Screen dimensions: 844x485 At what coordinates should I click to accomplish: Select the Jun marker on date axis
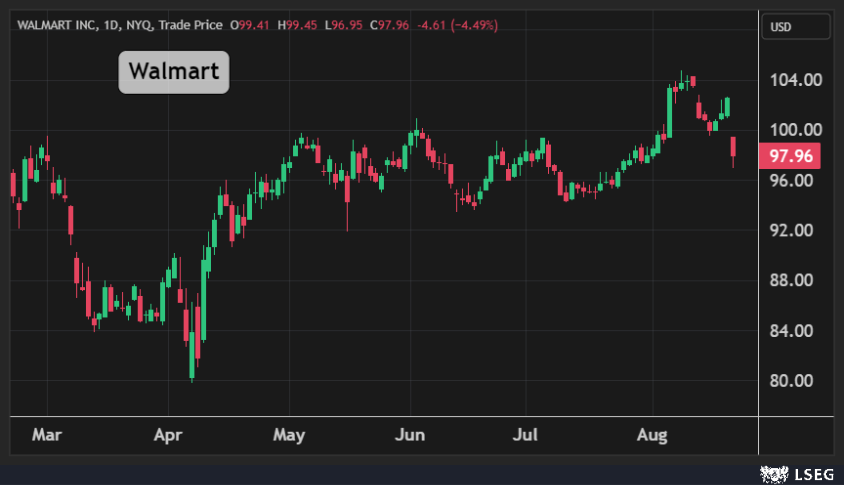(x=410, y=436)
